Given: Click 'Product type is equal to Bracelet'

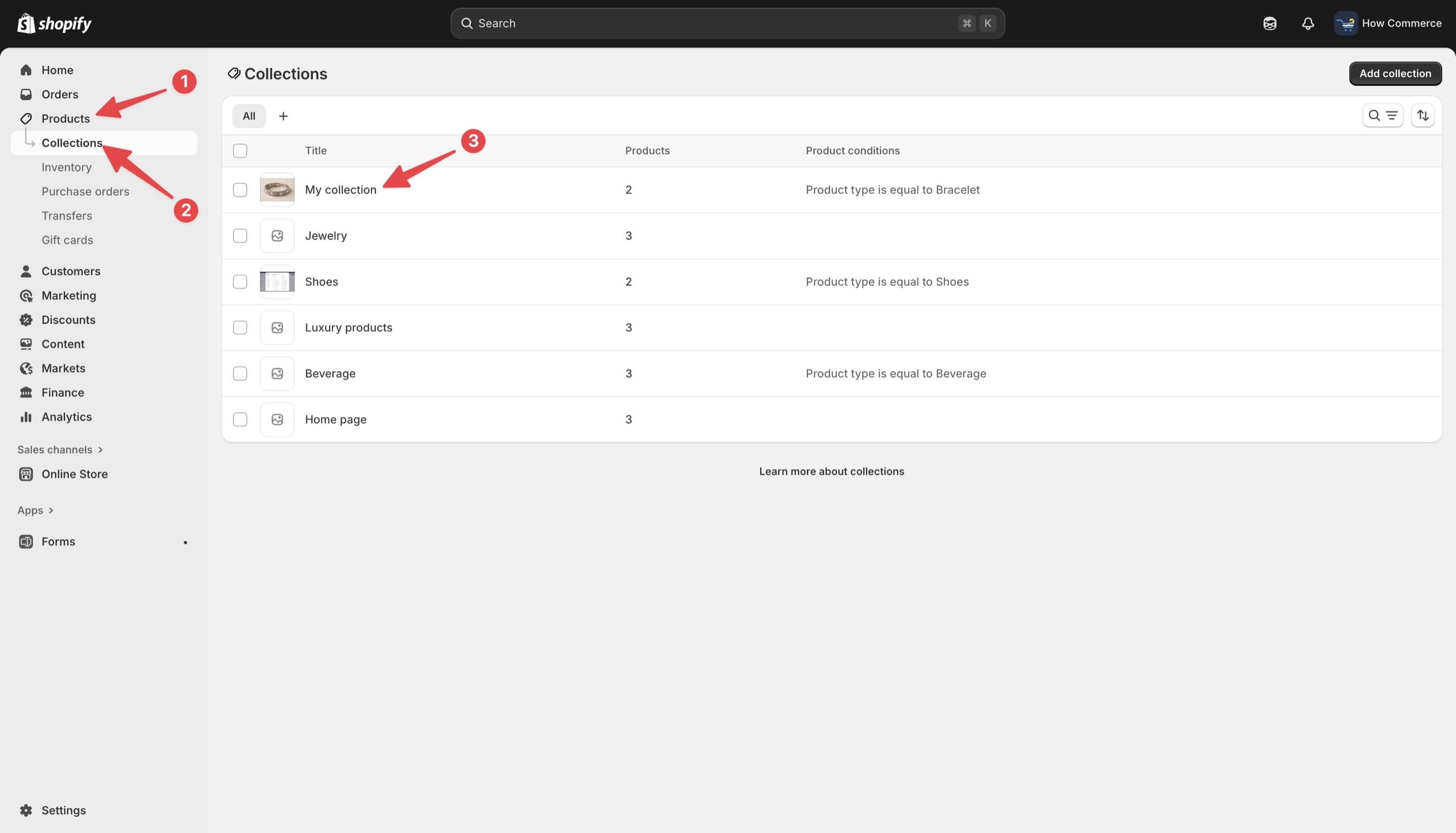Looking at the screenshot, I should 893,190.
